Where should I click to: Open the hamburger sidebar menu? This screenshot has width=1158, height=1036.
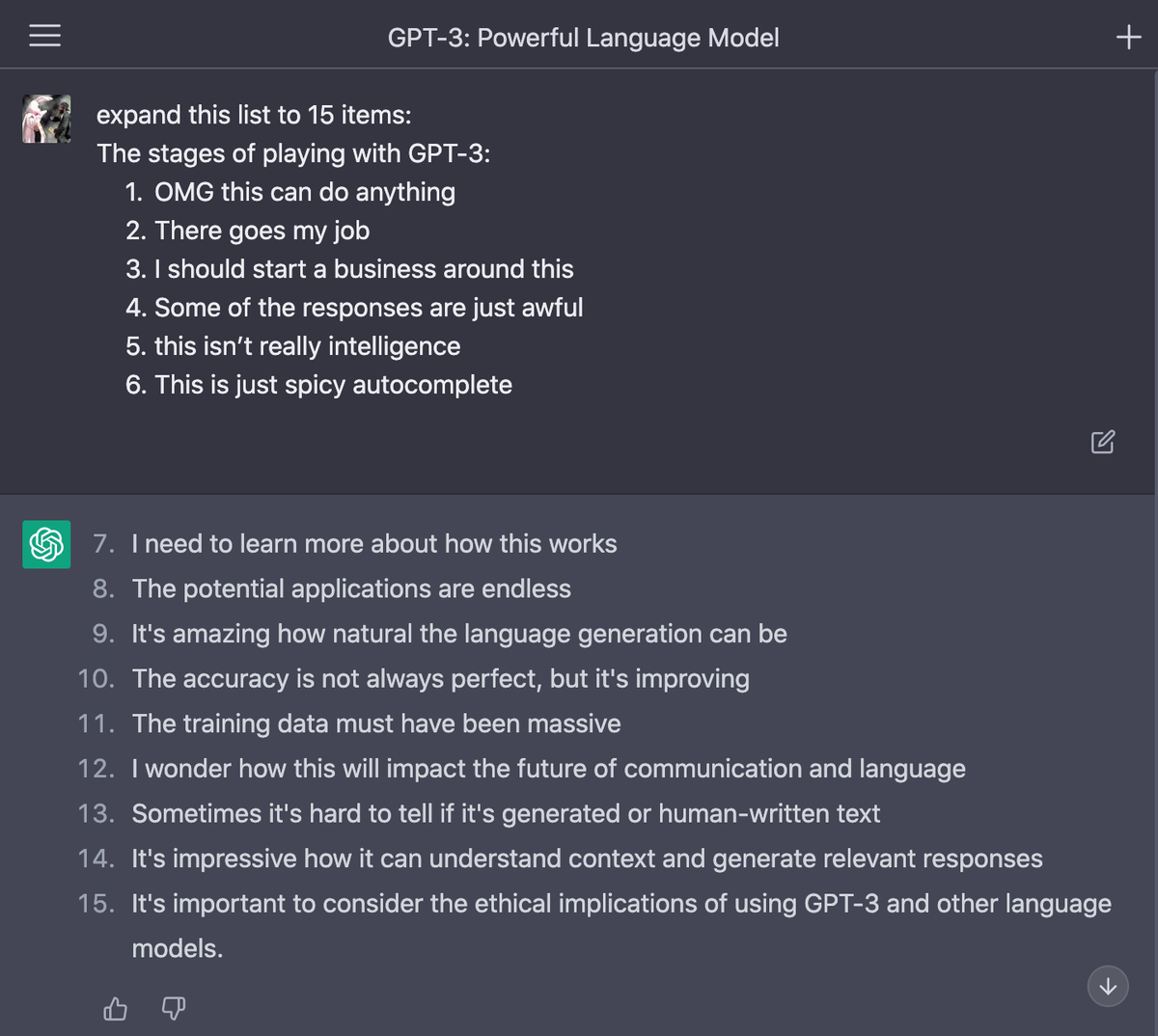(x=44, y=37)
